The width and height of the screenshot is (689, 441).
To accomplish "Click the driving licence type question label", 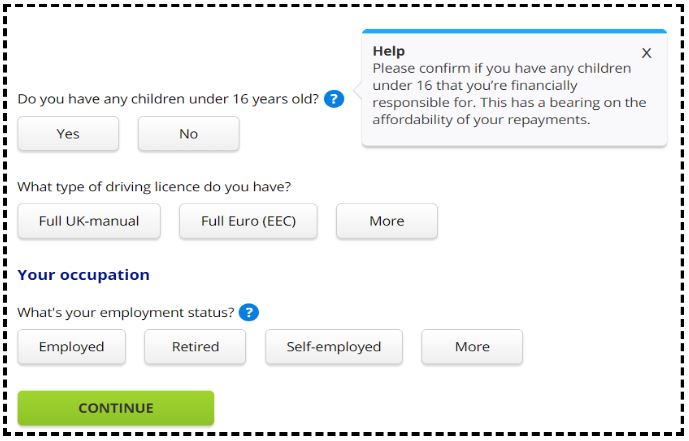I will [x=154, y=187].
